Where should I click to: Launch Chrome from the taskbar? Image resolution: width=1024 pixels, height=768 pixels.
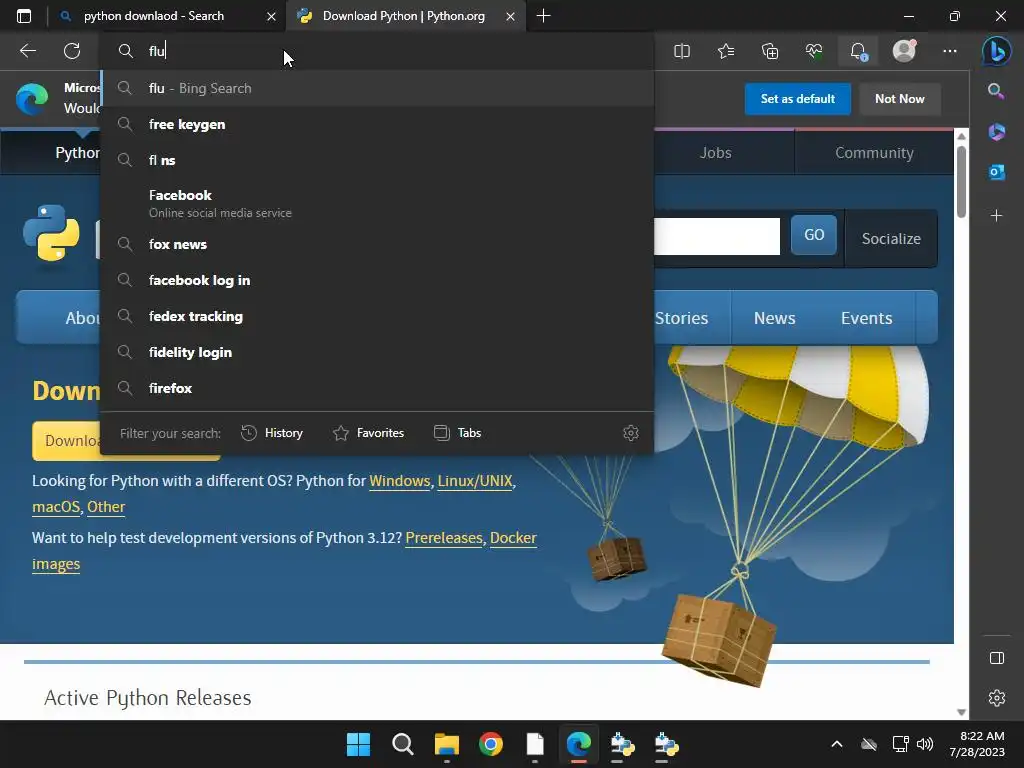pos(490,744)
